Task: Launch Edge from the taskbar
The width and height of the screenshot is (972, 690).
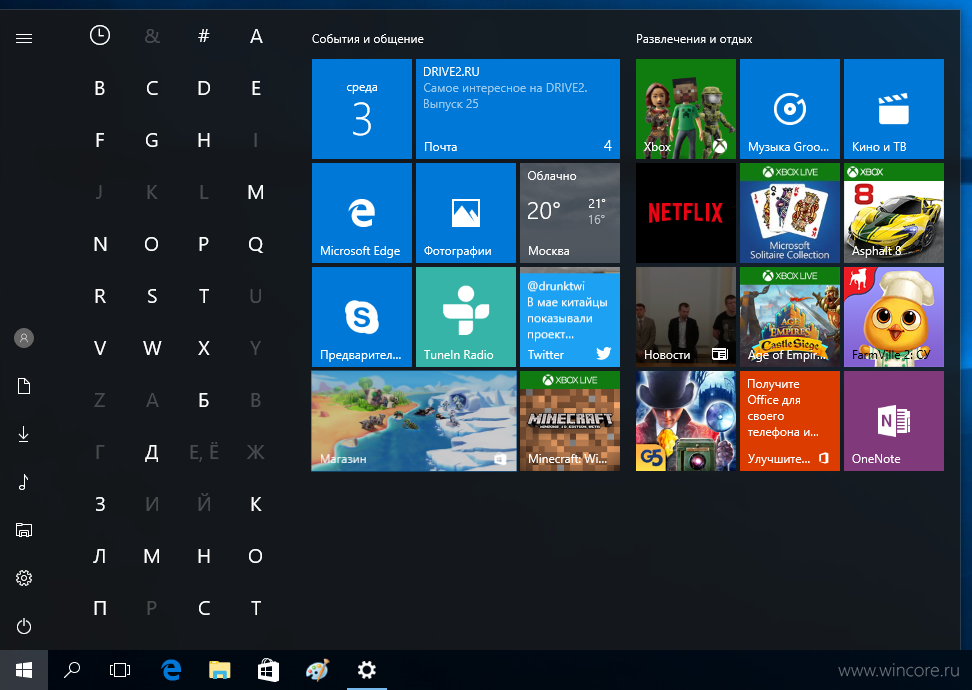Action: [x=170, y=670]
